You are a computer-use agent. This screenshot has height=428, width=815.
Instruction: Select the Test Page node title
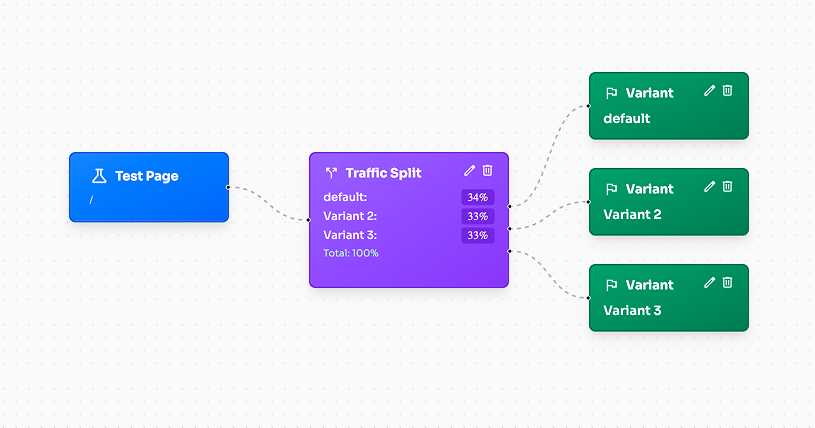(146, 176)
